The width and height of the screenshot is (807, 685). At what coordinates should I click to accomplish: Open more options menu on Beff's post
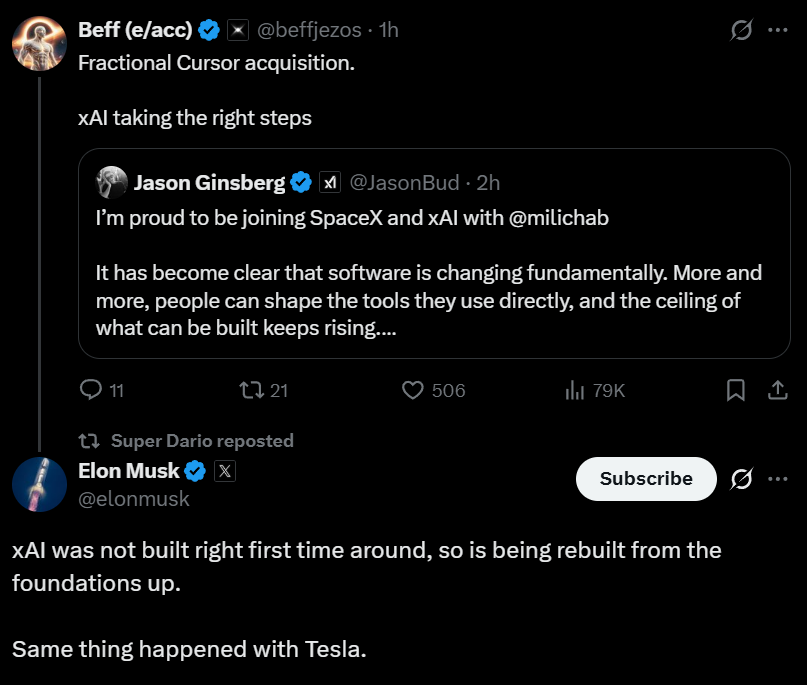[x=777, y=30]
